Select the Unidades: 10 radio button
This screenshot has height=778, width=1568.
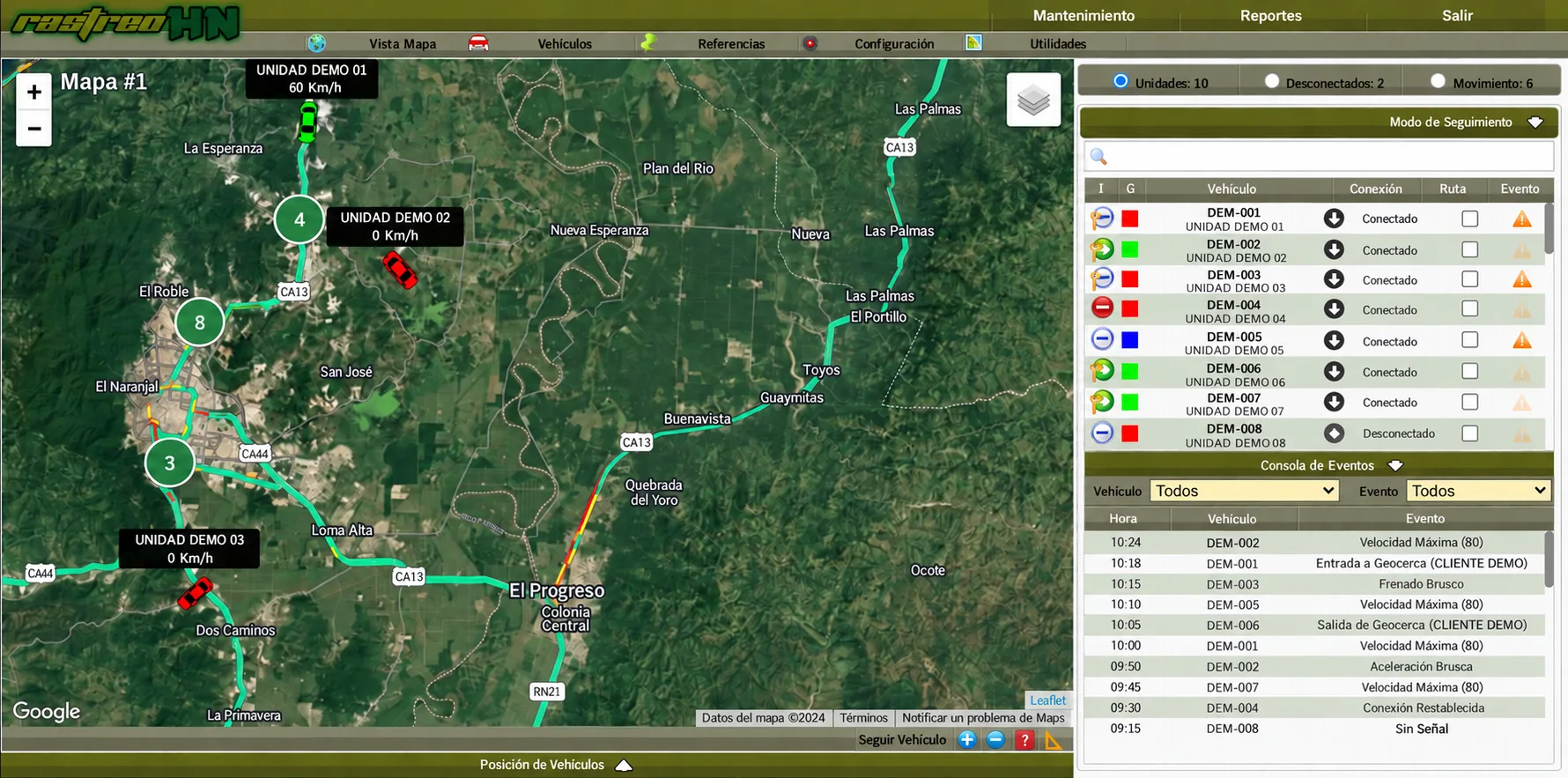[x=1121, y=81]
